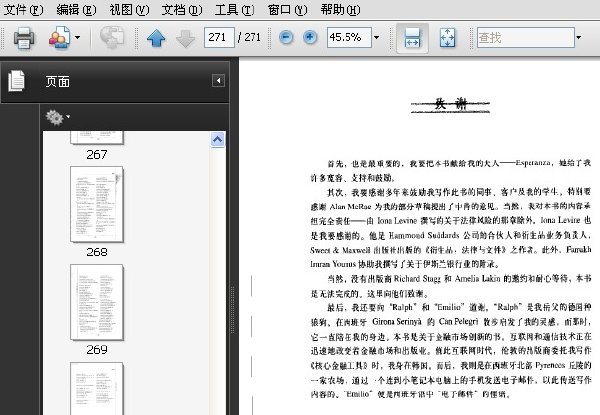Click the 查找 search box
The width and height of the screenshot is (600, 415).
point(526,37)
